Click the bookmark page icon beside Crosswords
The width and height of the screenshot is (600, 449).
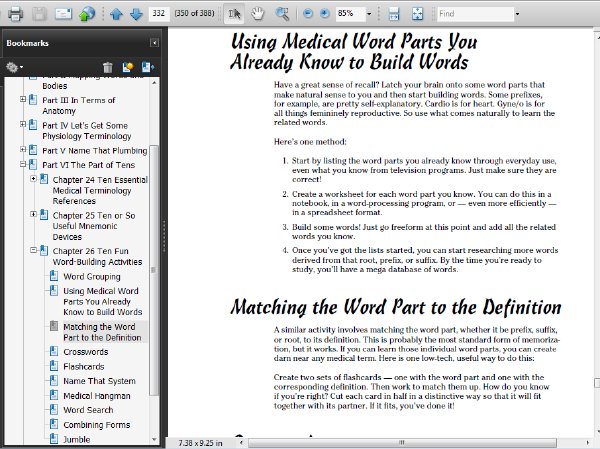coord(54,351)
